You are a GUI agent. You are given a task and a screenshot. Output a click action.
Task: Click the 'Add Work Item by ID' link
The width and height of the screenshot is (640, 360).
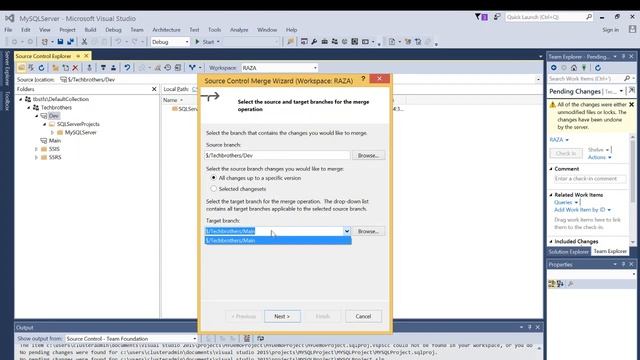point(580,210)
